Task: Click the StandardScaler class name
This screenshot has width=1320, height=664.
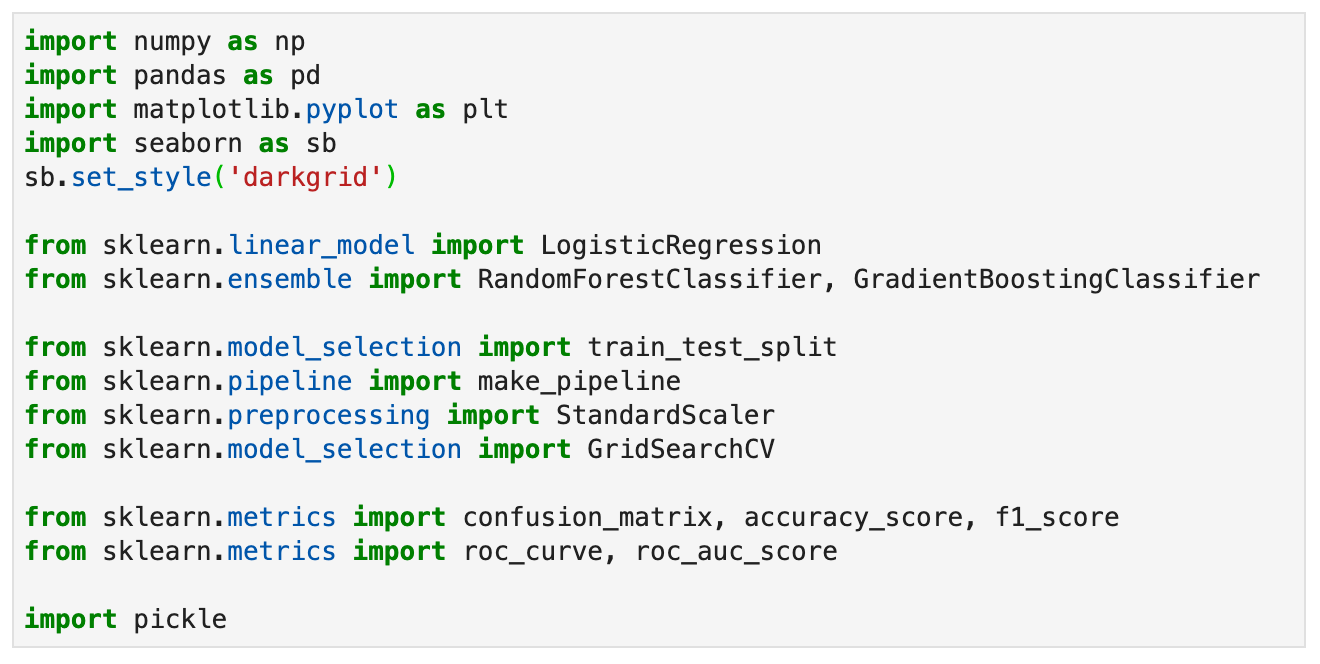Action: [665, 415]
